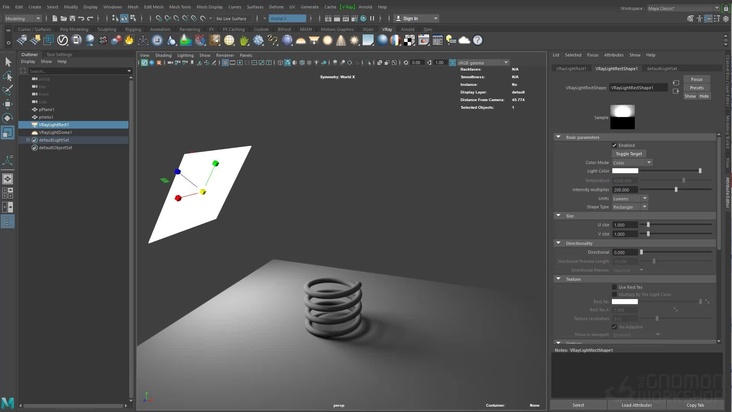The height and width of the screenshot is (412, 732).
Task: Open the Modeling menu set dropdown
Action: (23, 18)
